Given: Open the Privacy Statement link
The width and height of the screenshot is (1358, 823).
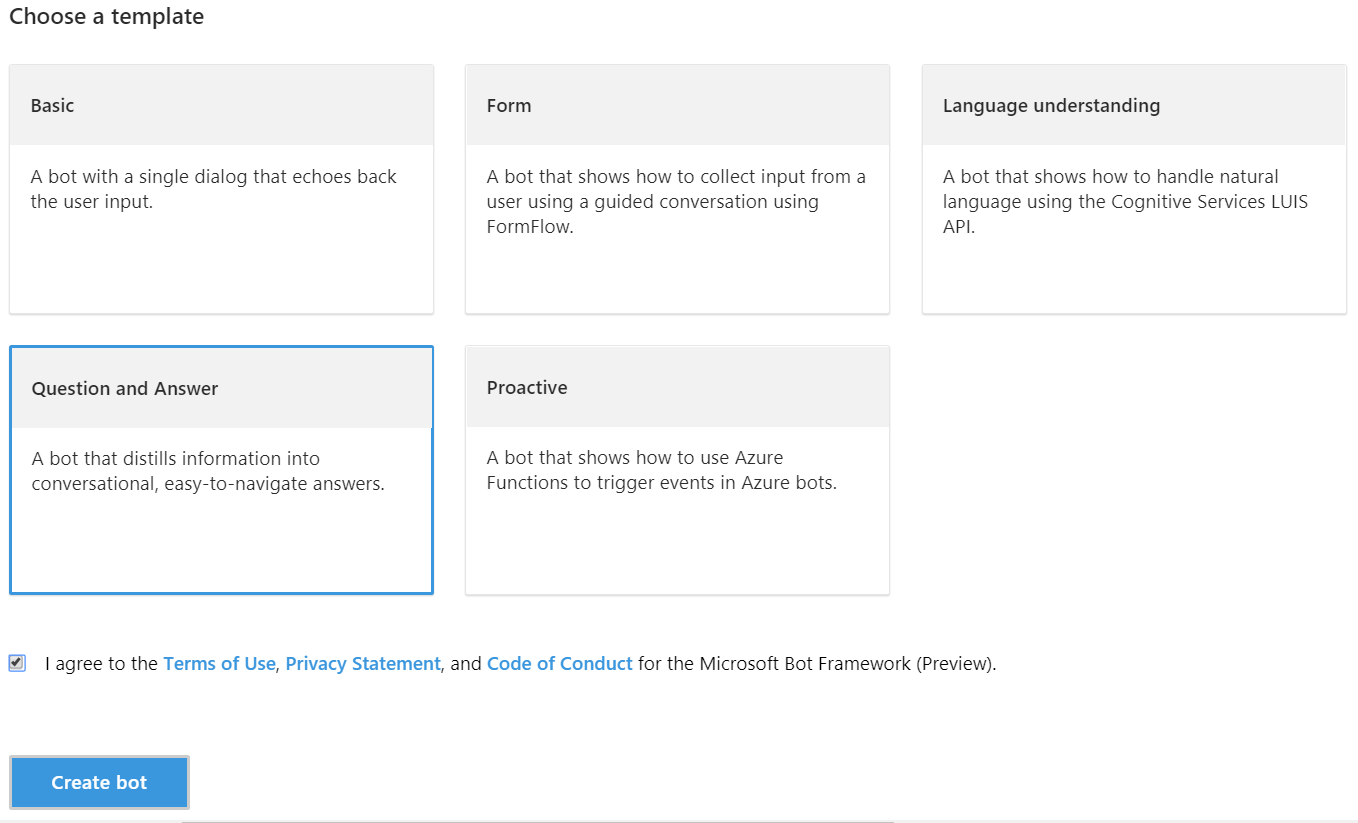Looking at the screenshot, I should [x=363, y=663].
